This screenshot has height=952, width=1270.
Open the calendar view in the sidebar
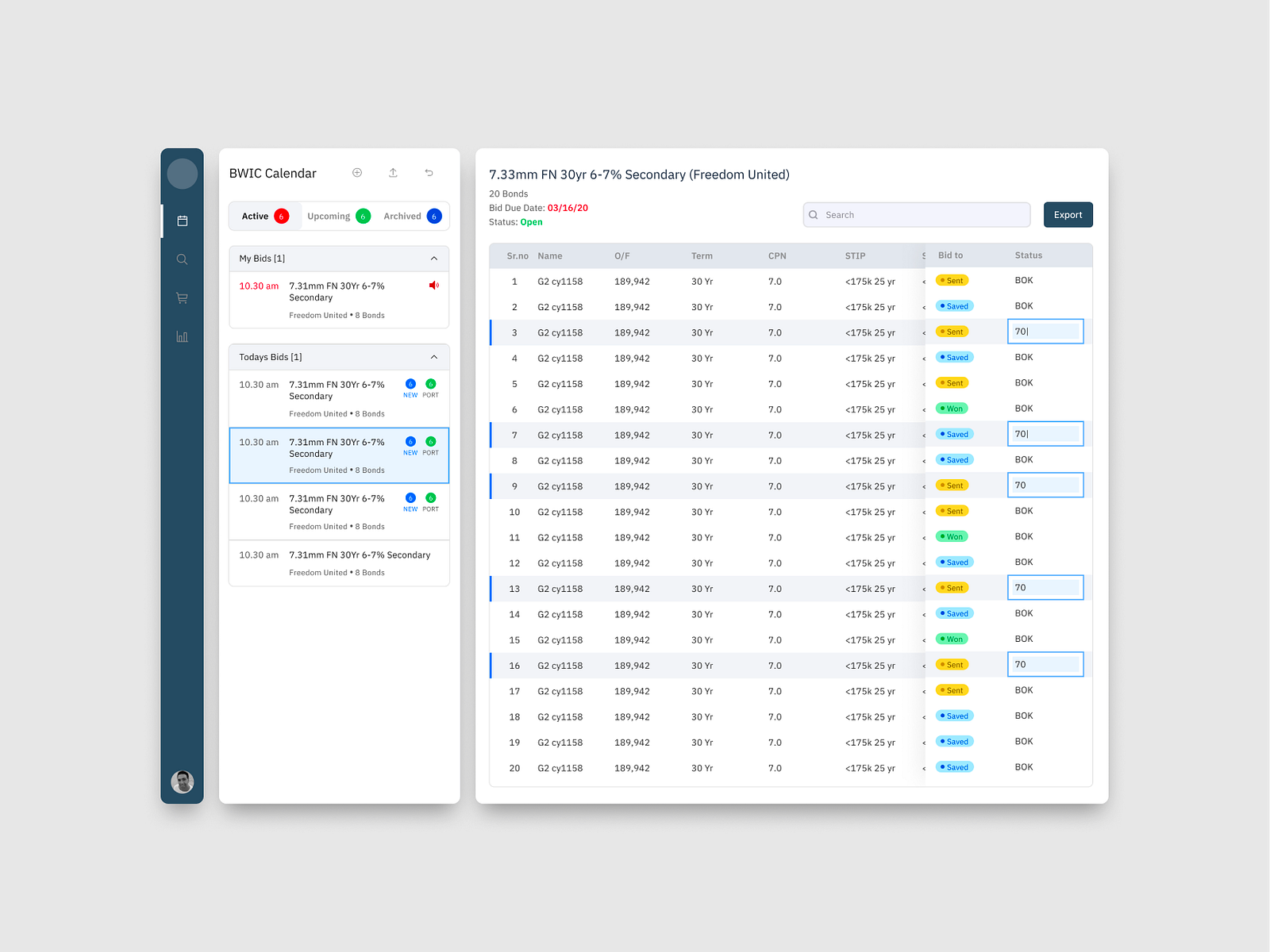182,221
